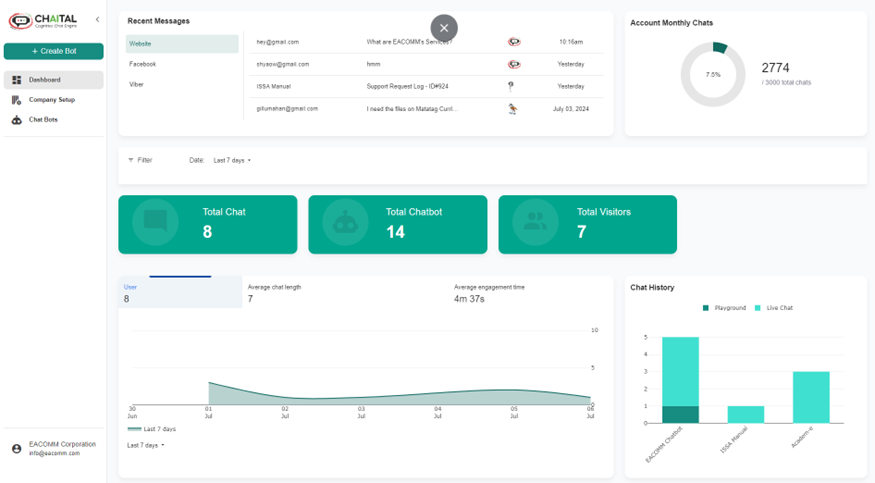Click the EACOMM Corporation account avatar icon

tap(17, 448)
